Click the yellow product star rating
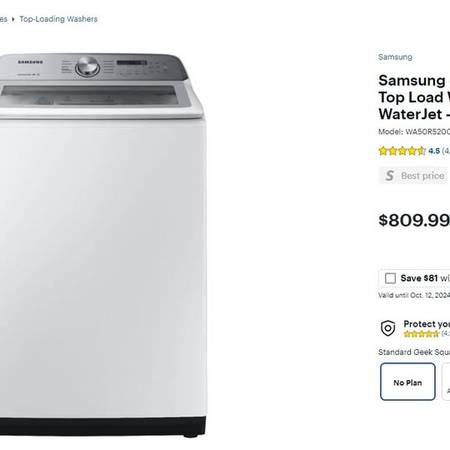 coord(402,151)
